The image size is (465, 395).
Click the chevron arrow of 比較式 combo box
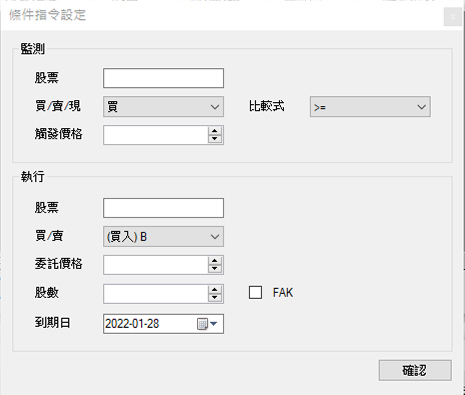[421, 107]
